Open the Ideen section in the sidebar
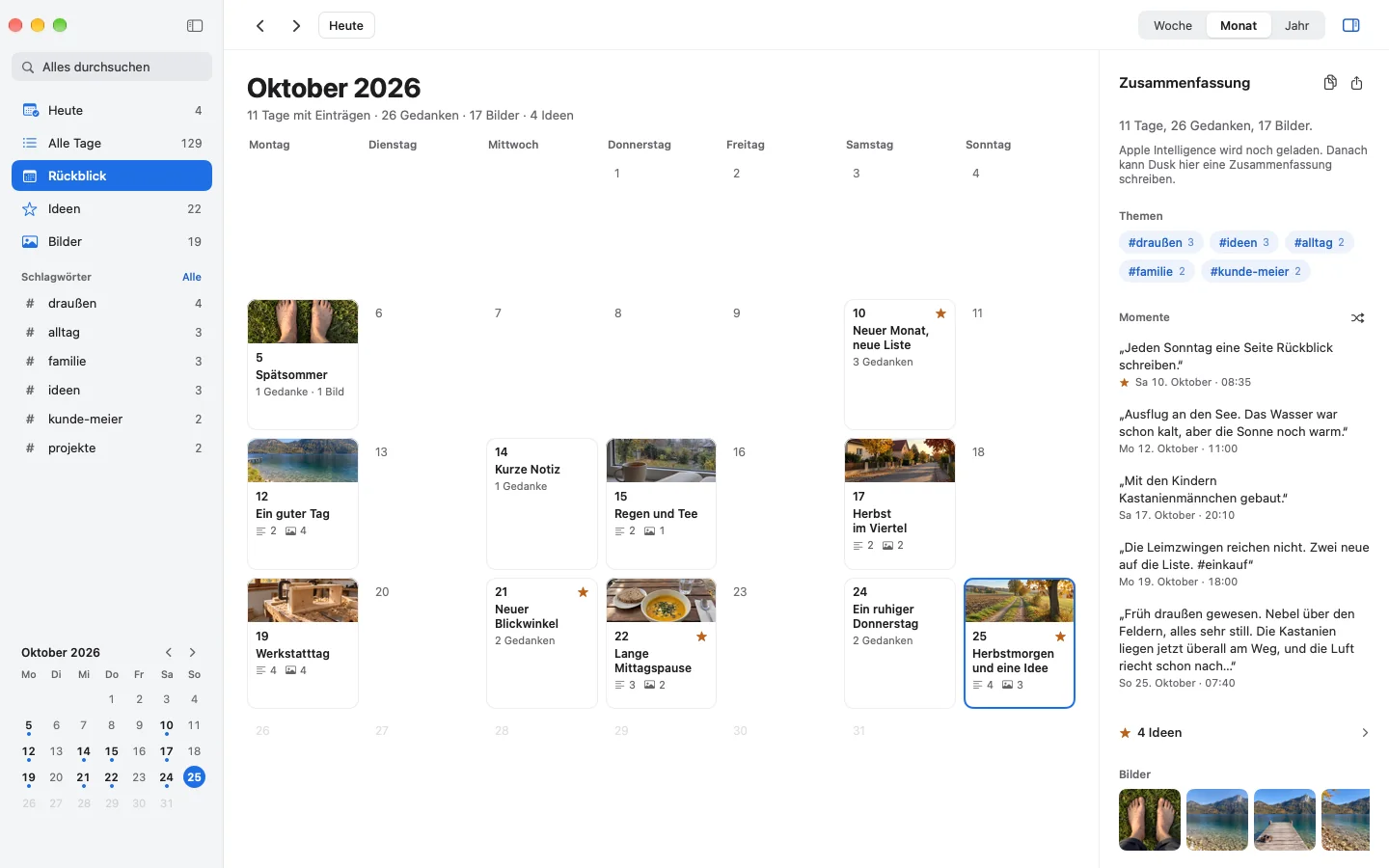This screenshot has width=1389, height=868. (x=112, y=209)
